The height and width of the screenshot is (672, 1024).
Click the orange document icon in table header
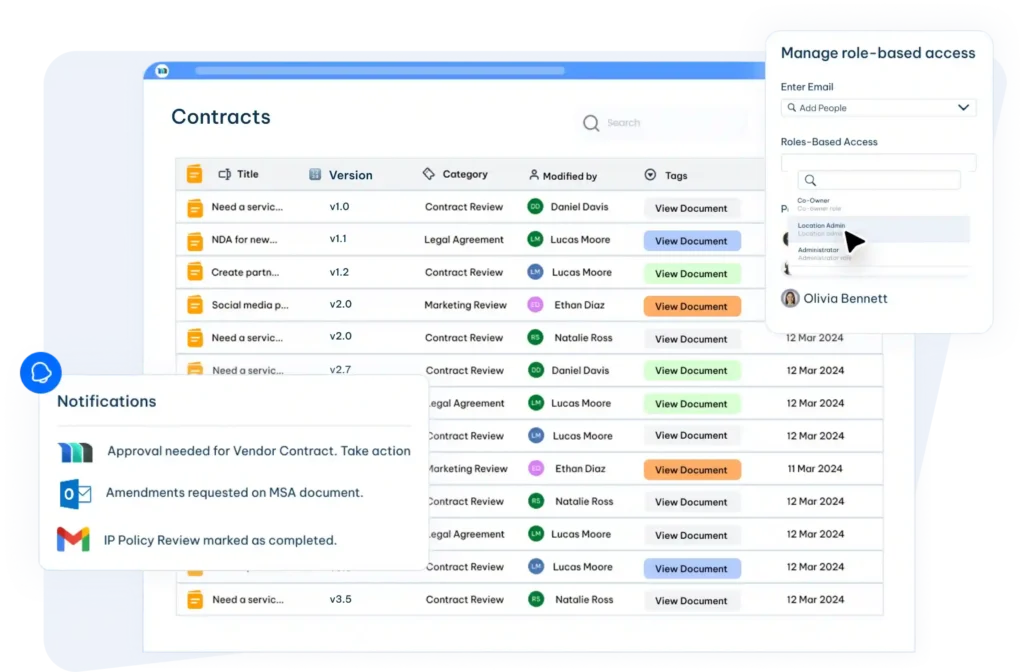click(194, 174)
